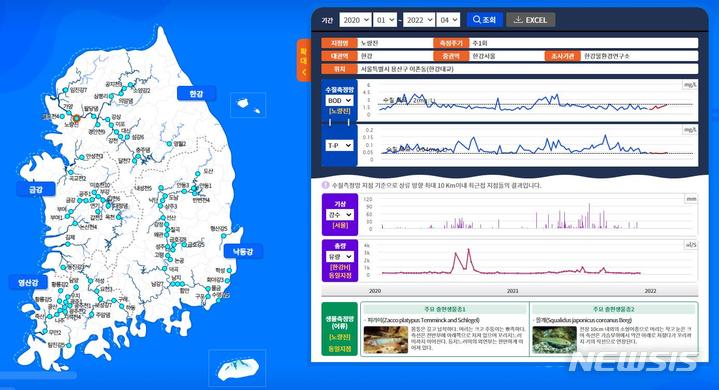The width and height of the screenshot is (719, 390).
Task: Click the blue 조회 search button
Action: pyautogui.click(x=485, y=20)
